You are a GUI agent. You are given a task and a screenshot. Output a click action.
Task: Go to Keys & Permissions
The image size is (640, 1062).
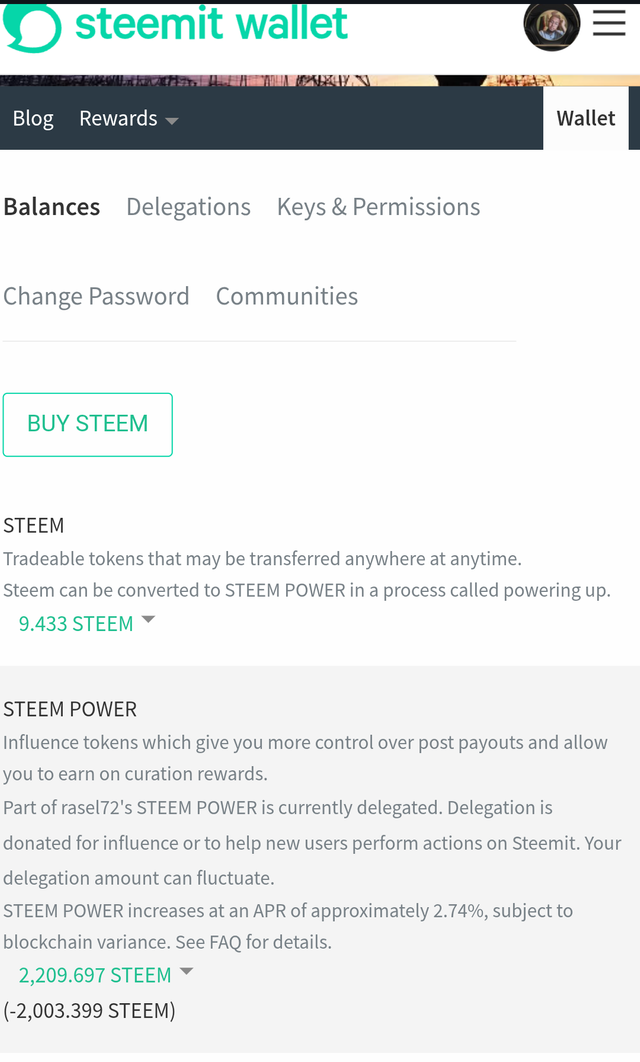point(379,207)
